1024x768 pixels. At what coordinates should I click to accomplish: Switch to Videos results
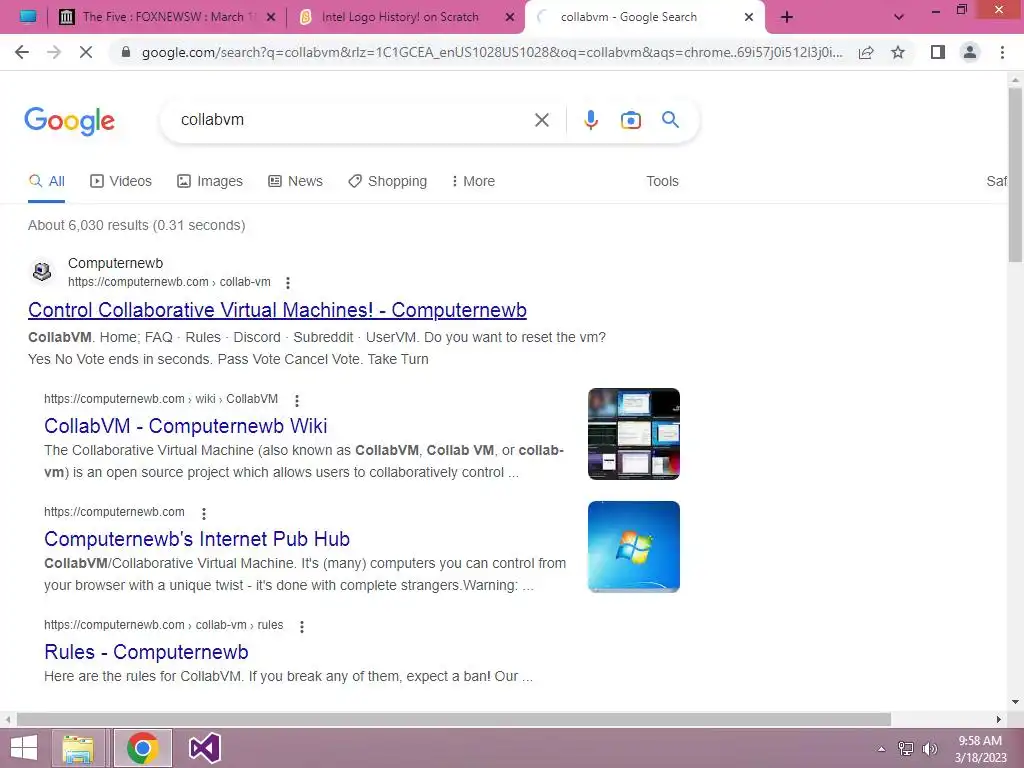pos(121,181)
